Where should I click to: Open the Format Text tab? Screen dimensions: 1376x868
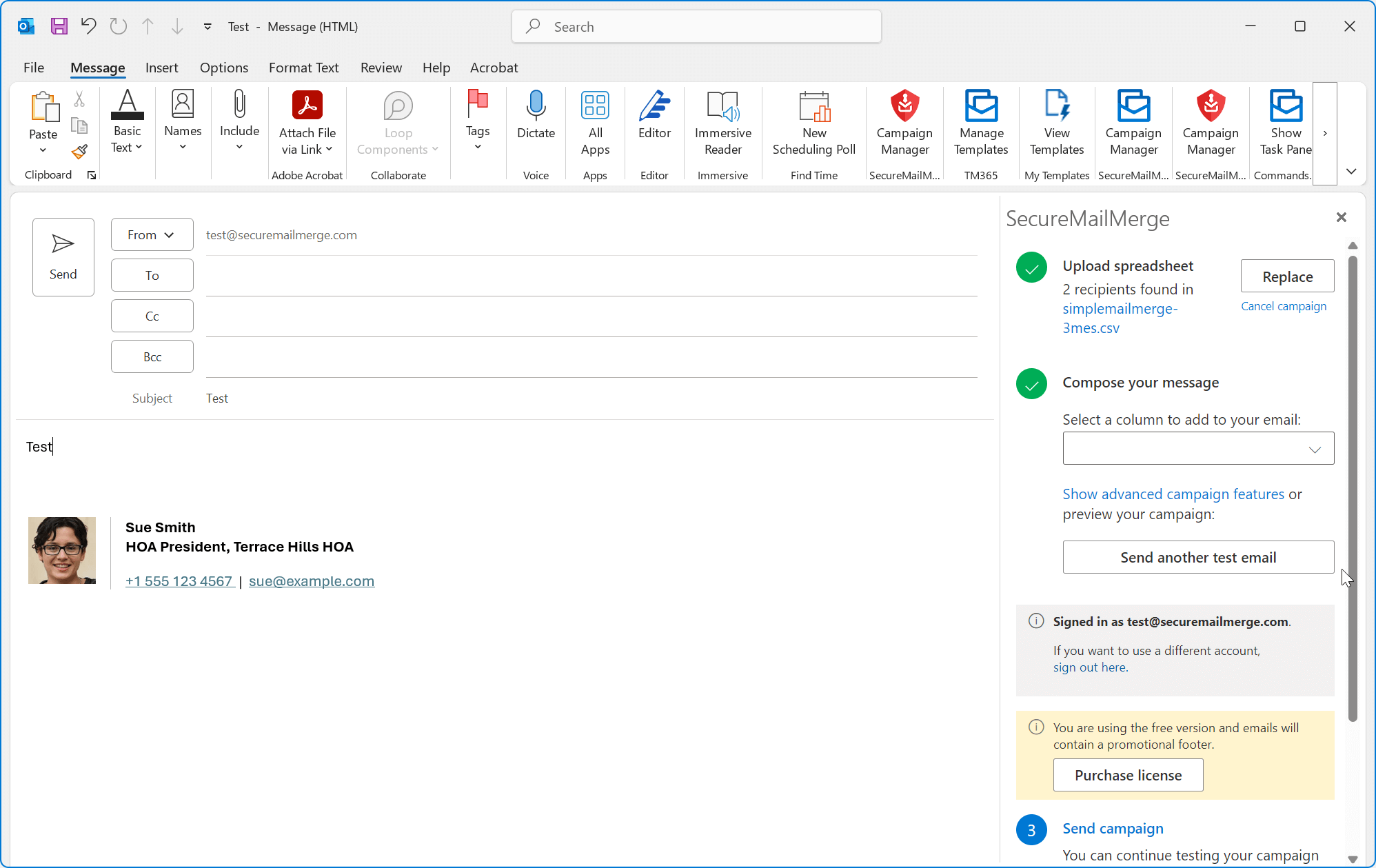(x=303, y=68)
